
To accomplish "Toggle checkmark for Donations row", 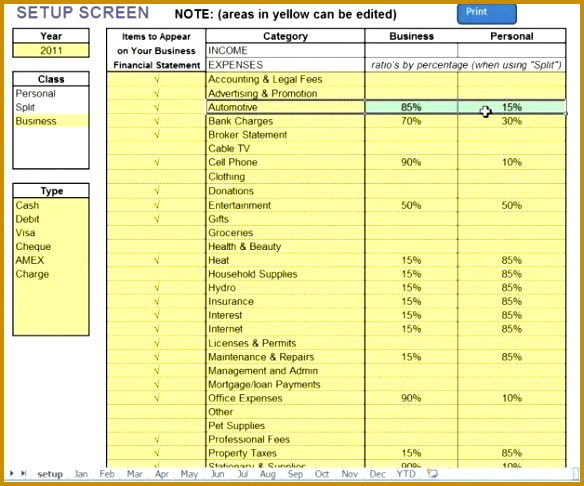I will click(156, 191).
